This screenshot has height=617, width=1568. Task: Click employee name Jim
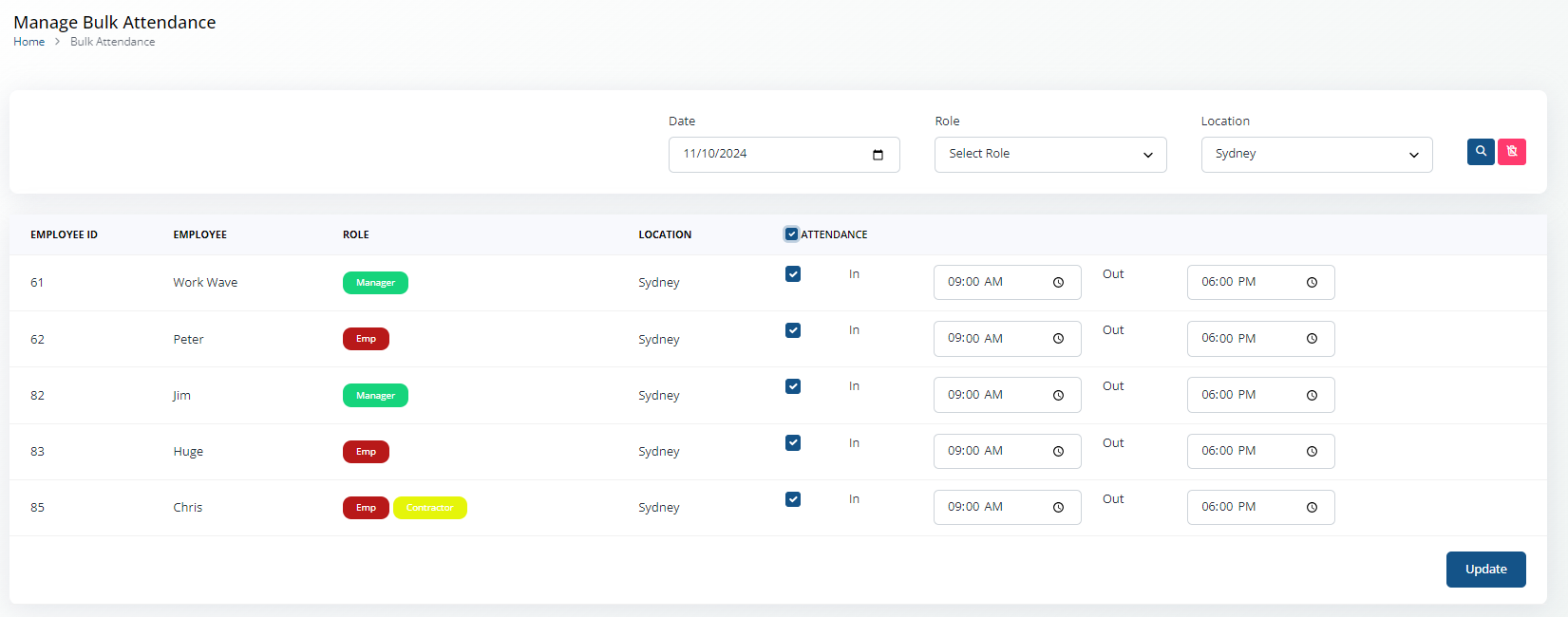click(x=181, y=396)
